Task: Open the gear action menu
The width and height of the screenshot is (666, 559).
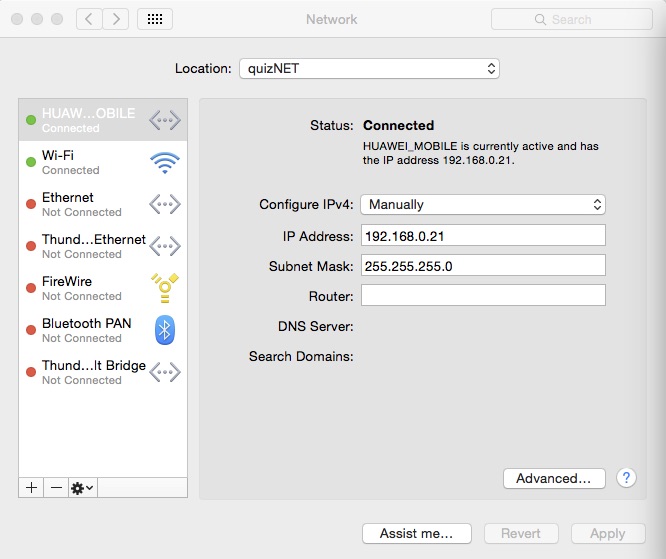Action: click(82, 487)
